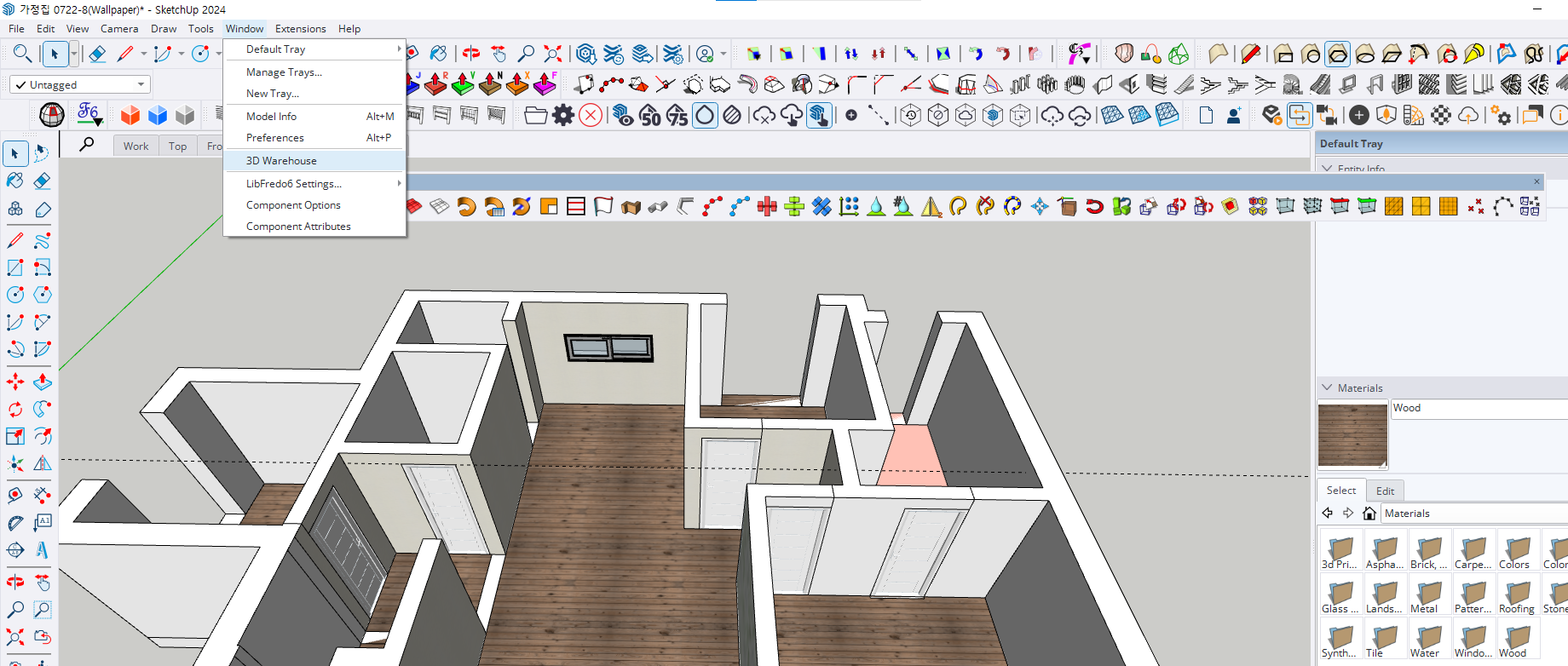This screenshot has height=666, width=1568.
Task: Select Model Info menu entry
Action: point(314,116)
